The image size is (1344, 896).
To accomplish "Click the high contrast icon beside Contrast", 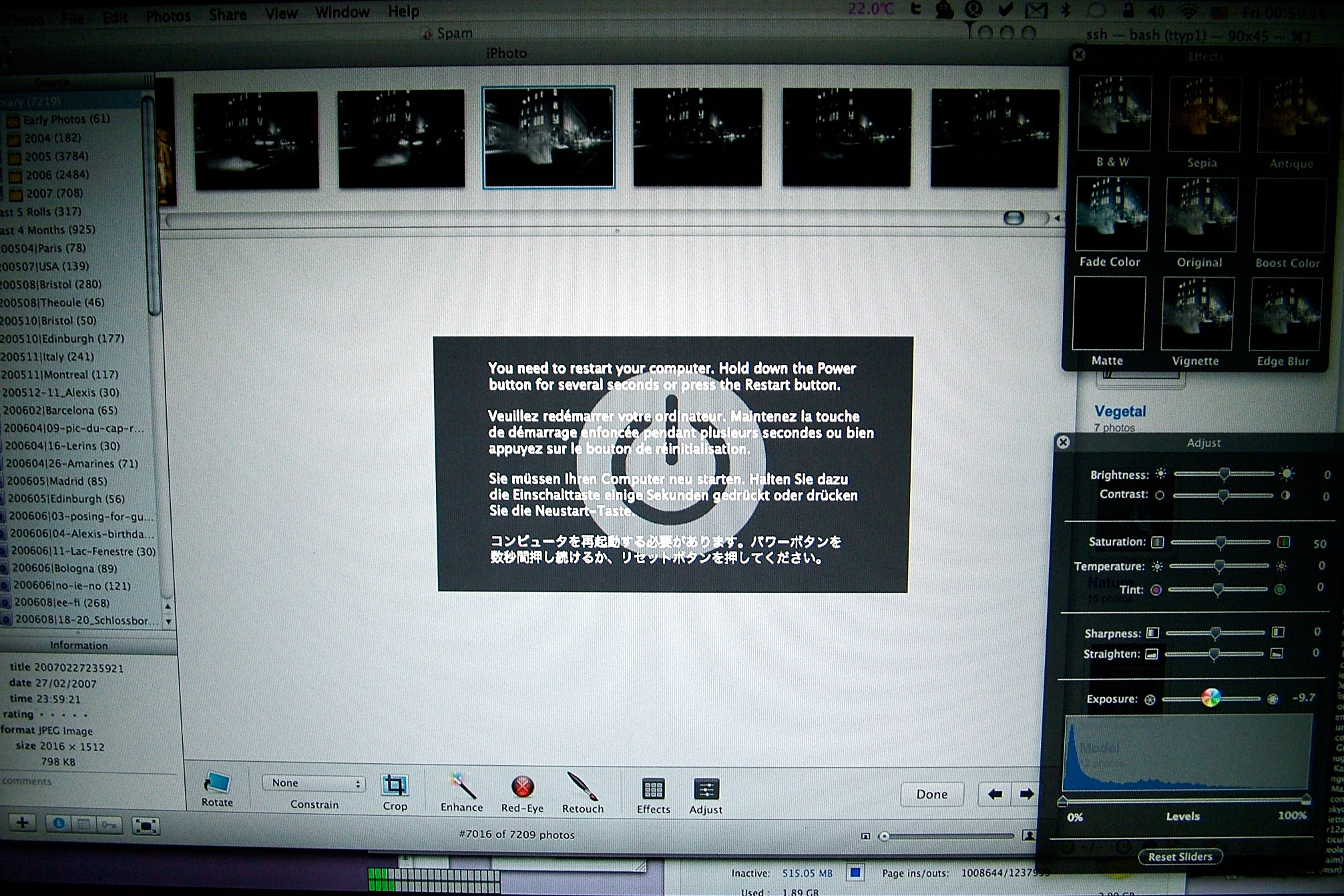I will coord(1285,495).
